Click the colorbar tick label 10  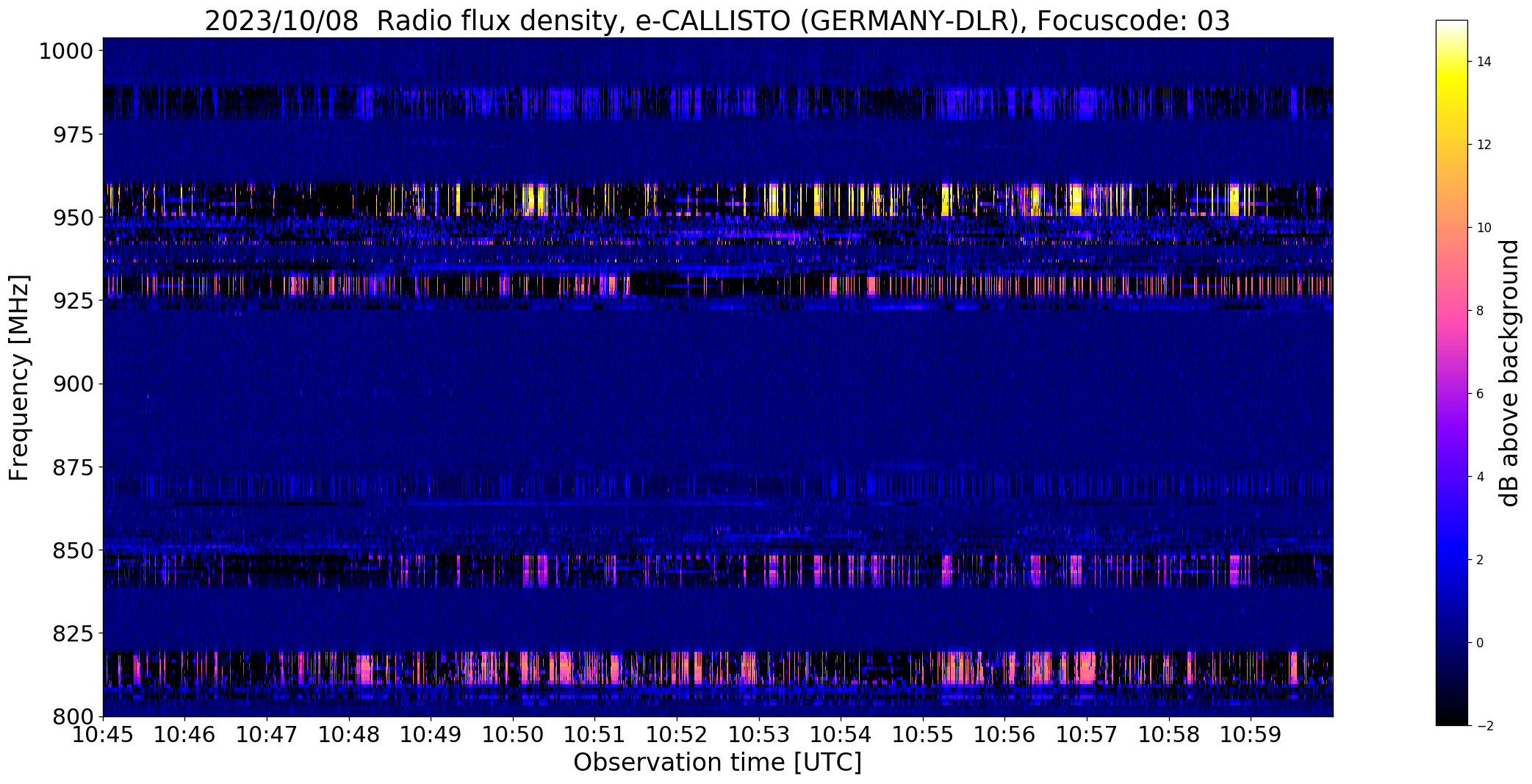click(1484, 228)
